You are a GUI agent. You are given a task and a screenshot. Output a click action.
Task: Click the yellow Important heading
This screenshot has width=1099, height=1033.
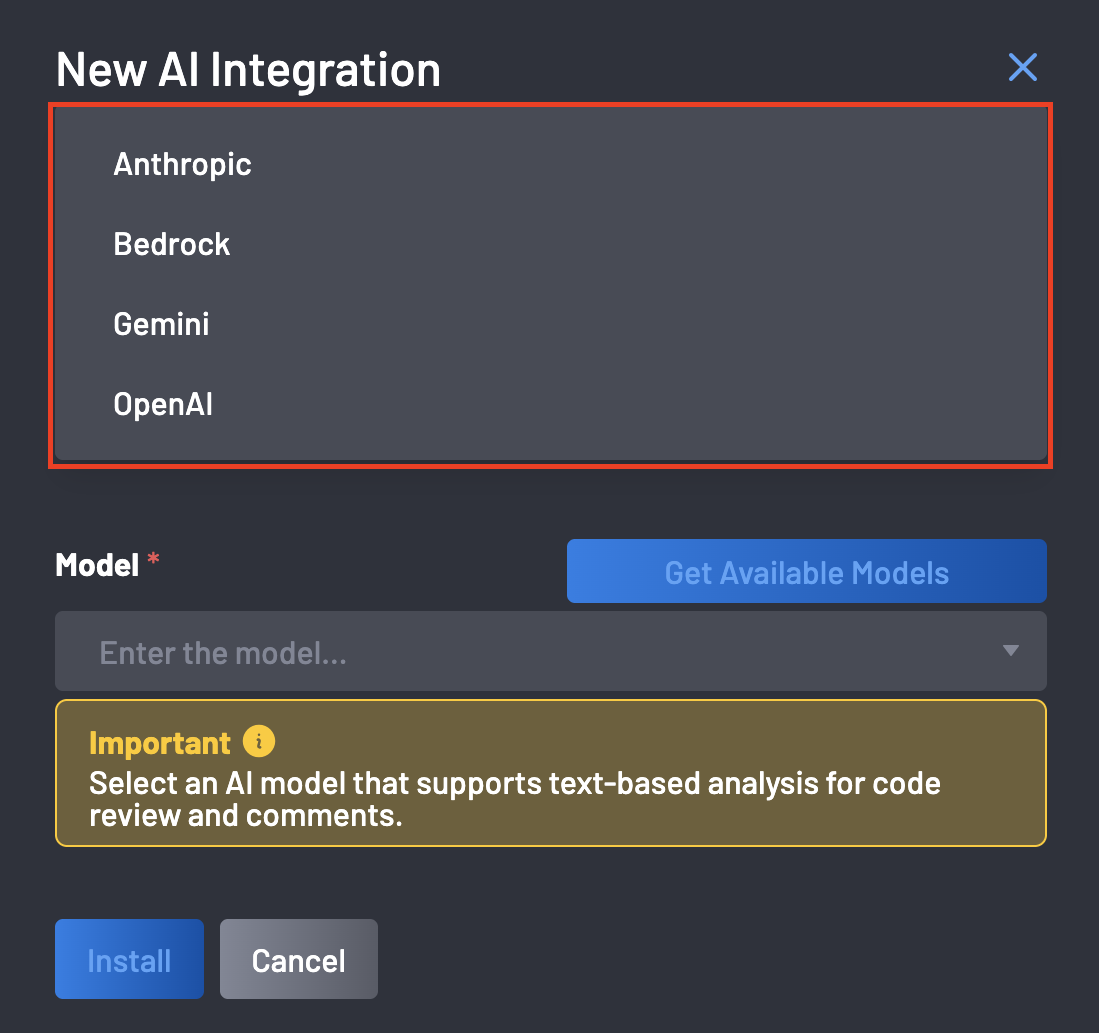pyautogui.click(x=160, y=743)
